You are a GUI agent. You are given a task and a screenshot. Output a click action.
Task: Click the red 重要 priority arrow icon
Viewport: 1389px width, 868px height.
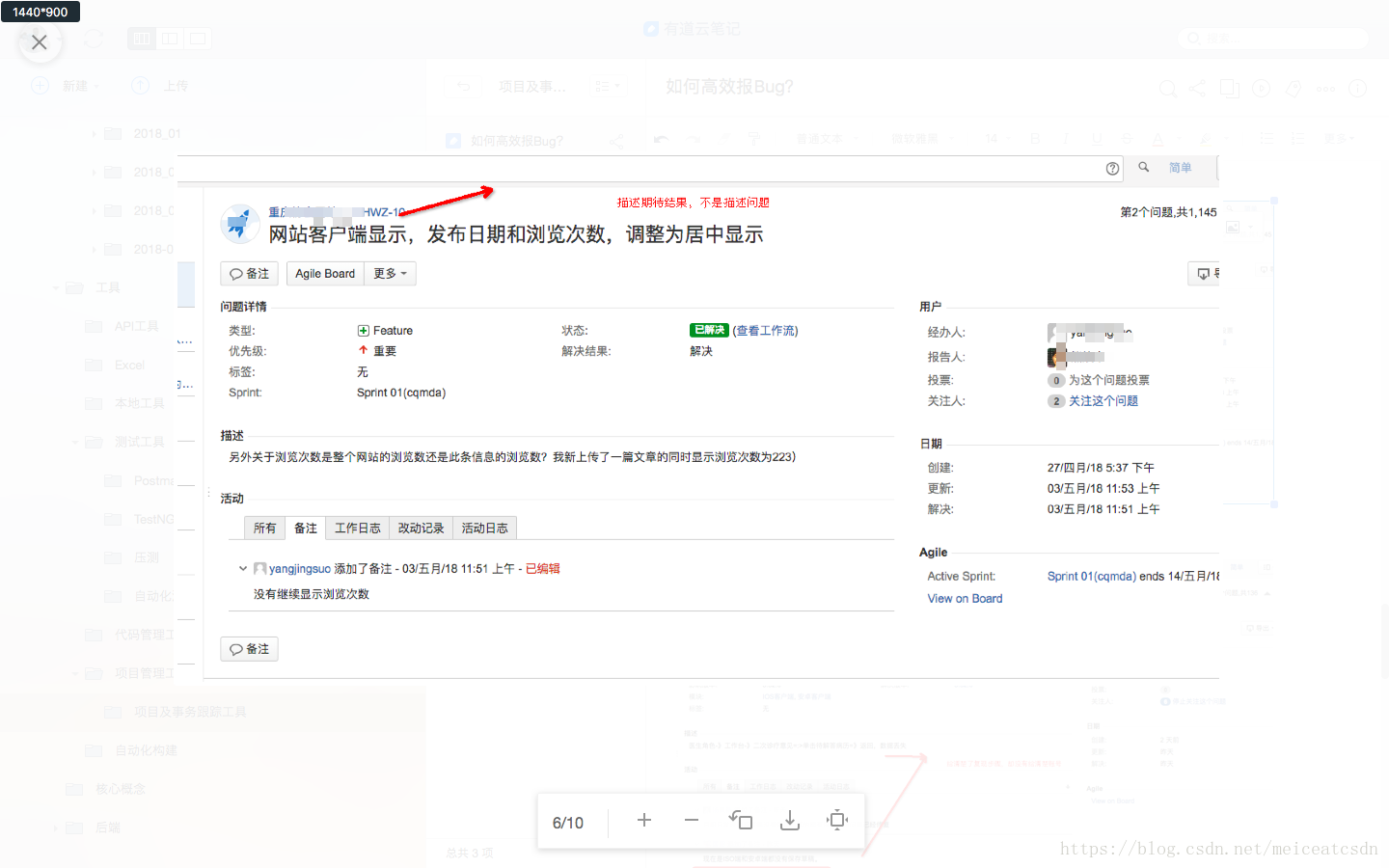tap(363, 350)
